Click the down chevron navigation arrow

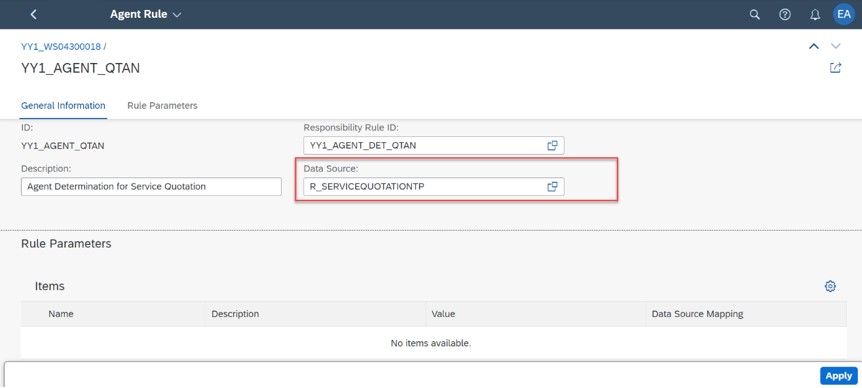pos(836,46)
